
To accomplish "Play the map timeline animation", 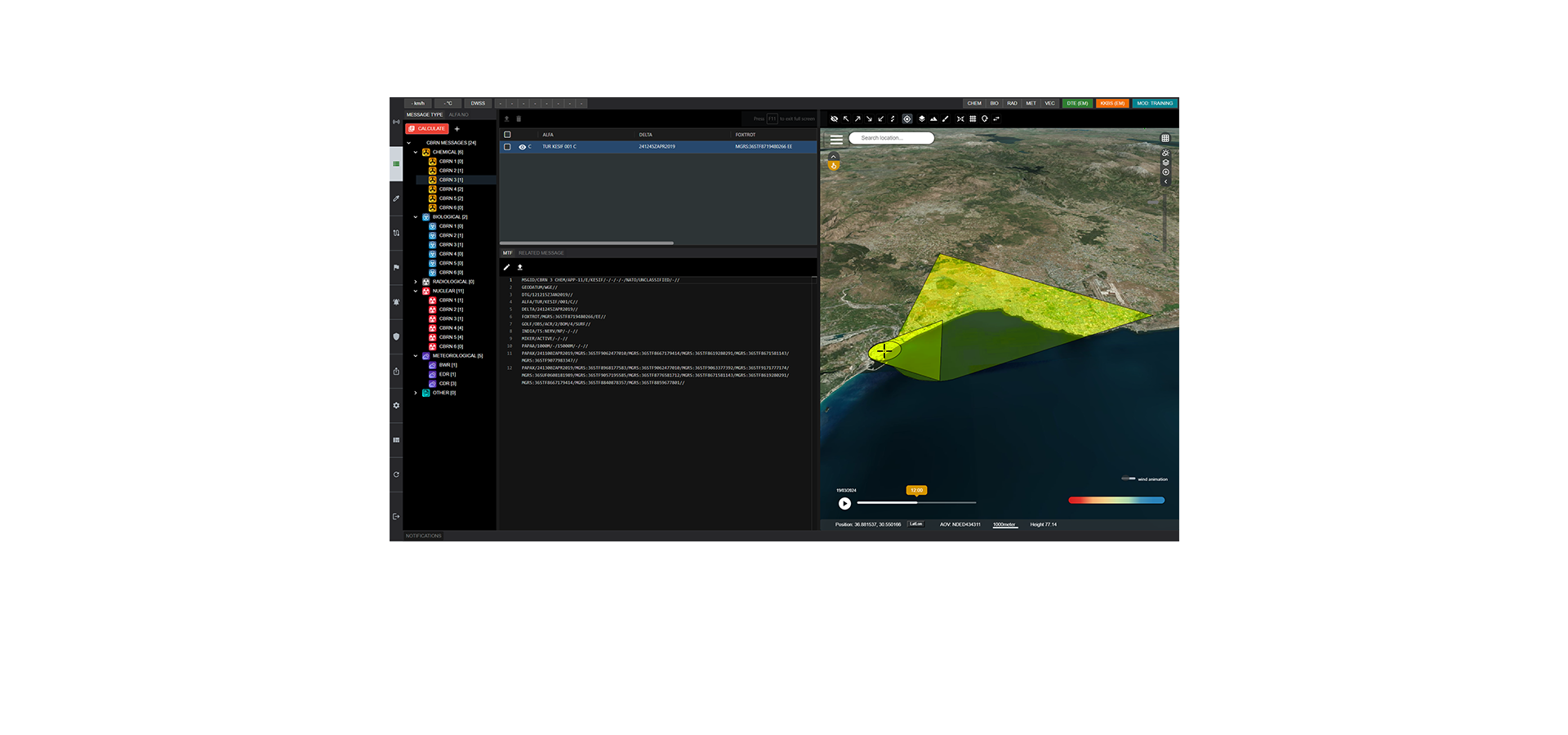I will (x=844, y=503).
